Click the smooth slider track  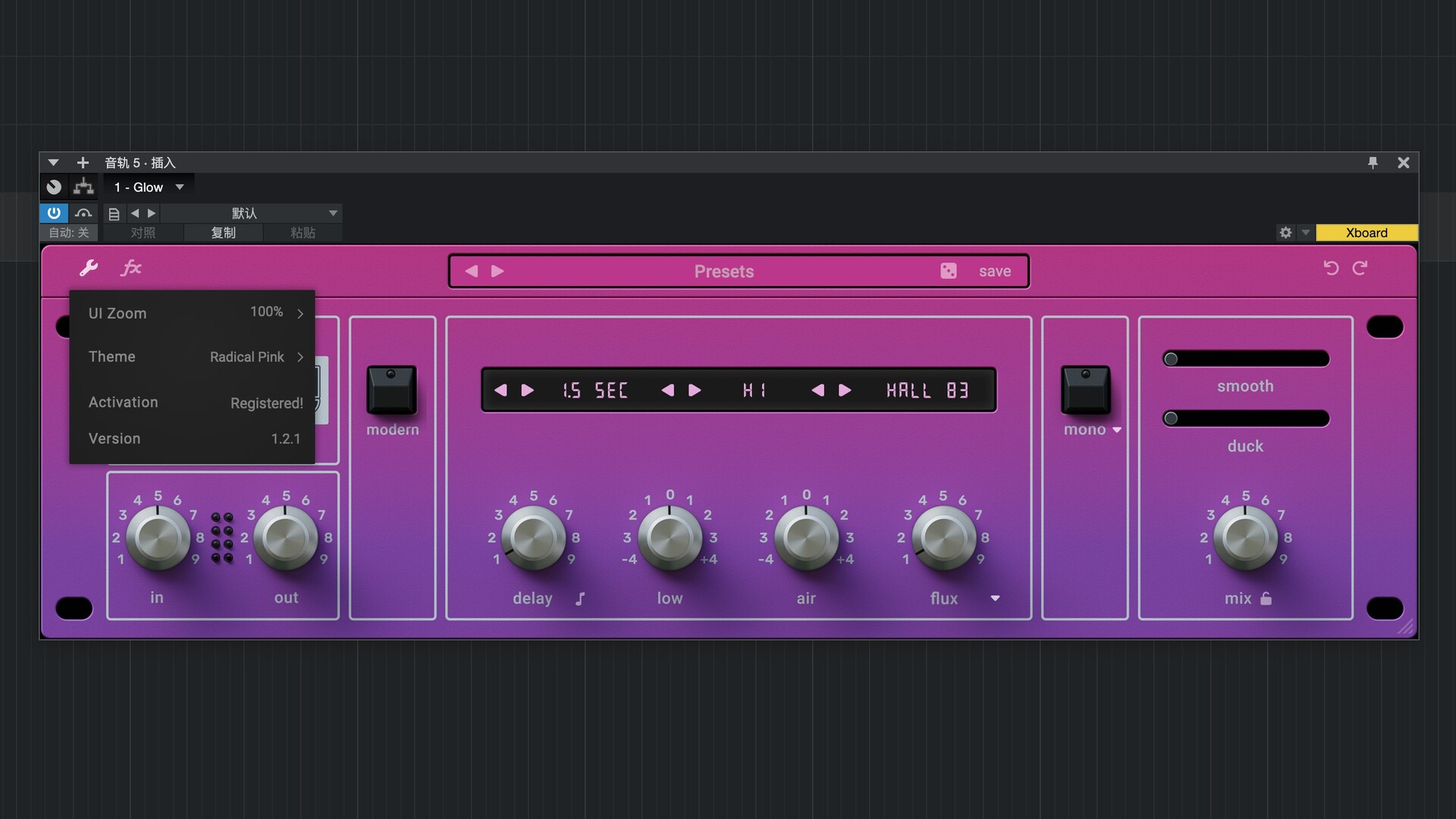pyautogui.click(x=1245, y=359)
